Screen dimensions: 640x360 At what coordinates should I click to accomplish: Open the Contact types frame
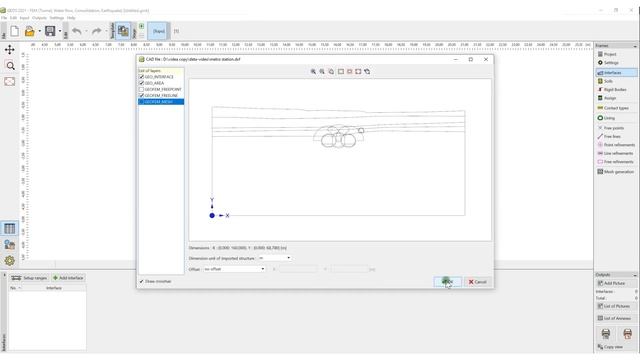[616, 108]
